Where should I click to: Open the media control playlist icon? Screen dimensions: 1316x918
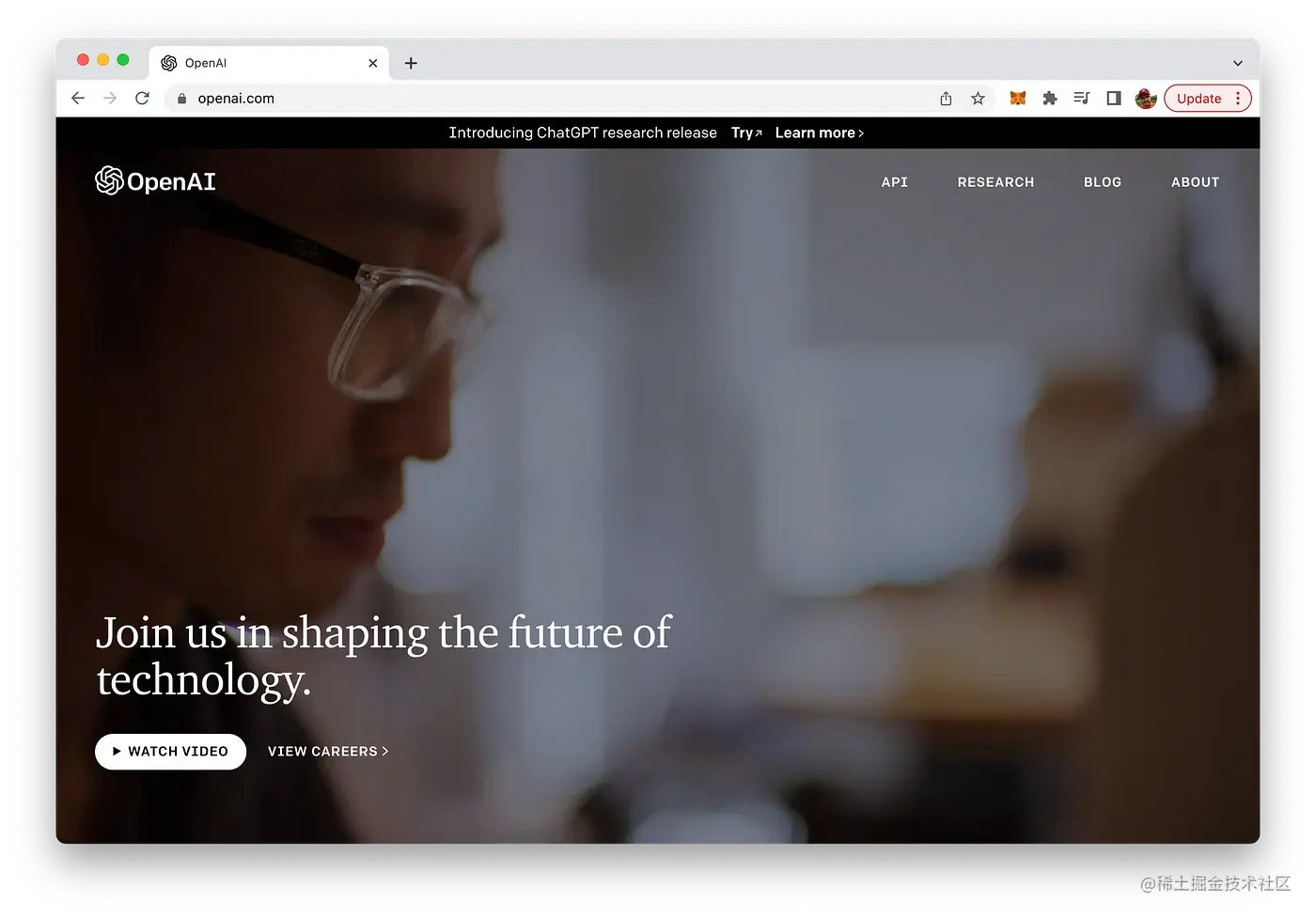point(1082,98)
